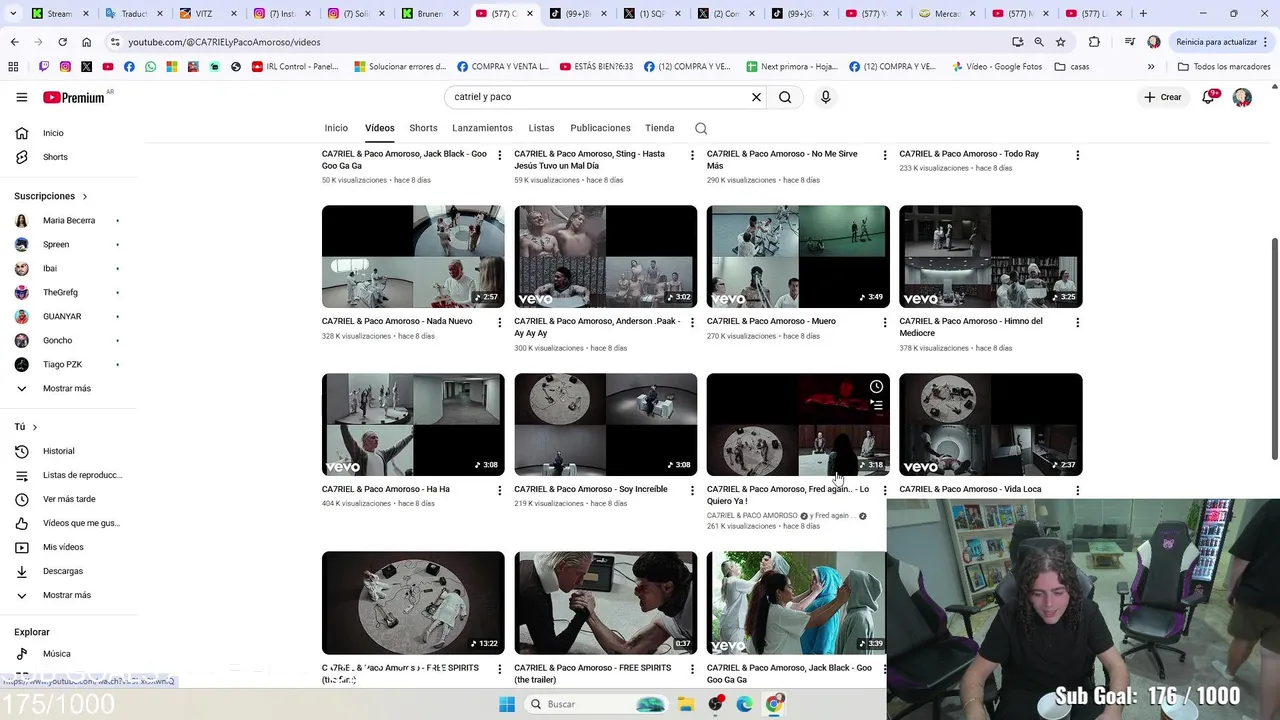Play the FREE SPIRITS trailer thumbnail

click(606, 603)
